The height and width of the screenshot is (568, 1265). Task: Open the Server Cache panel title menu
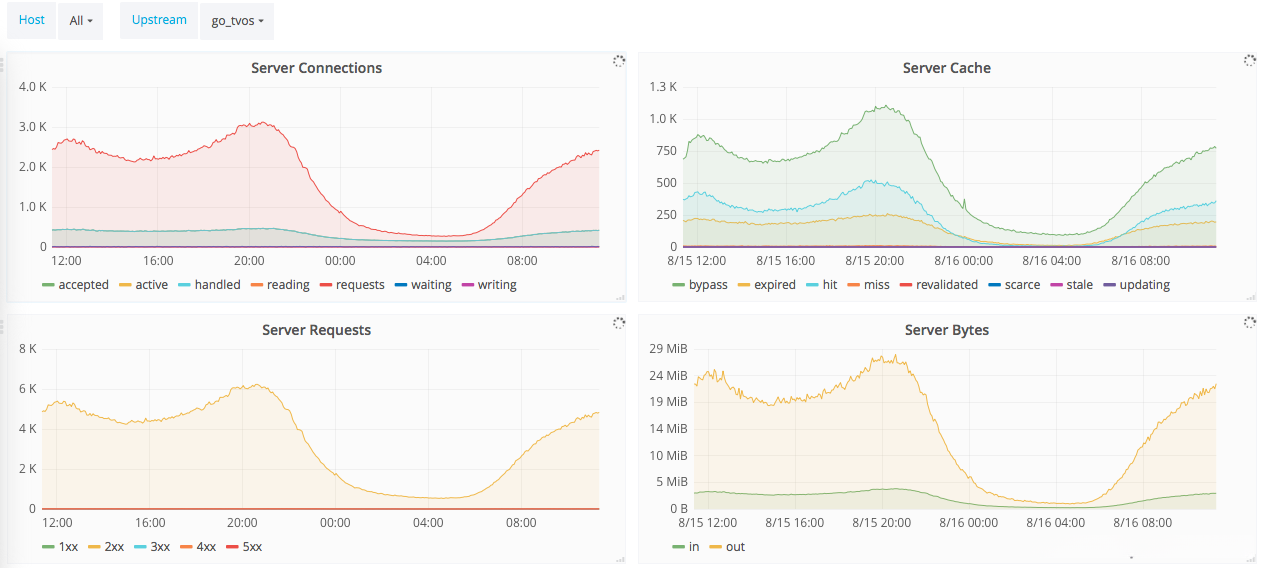[x=946, y=68]
